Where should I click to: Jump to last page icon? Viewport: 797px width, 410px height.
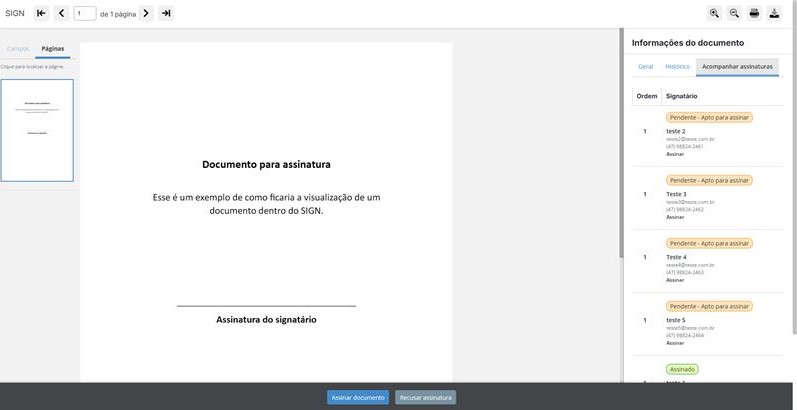coord(166,13)
